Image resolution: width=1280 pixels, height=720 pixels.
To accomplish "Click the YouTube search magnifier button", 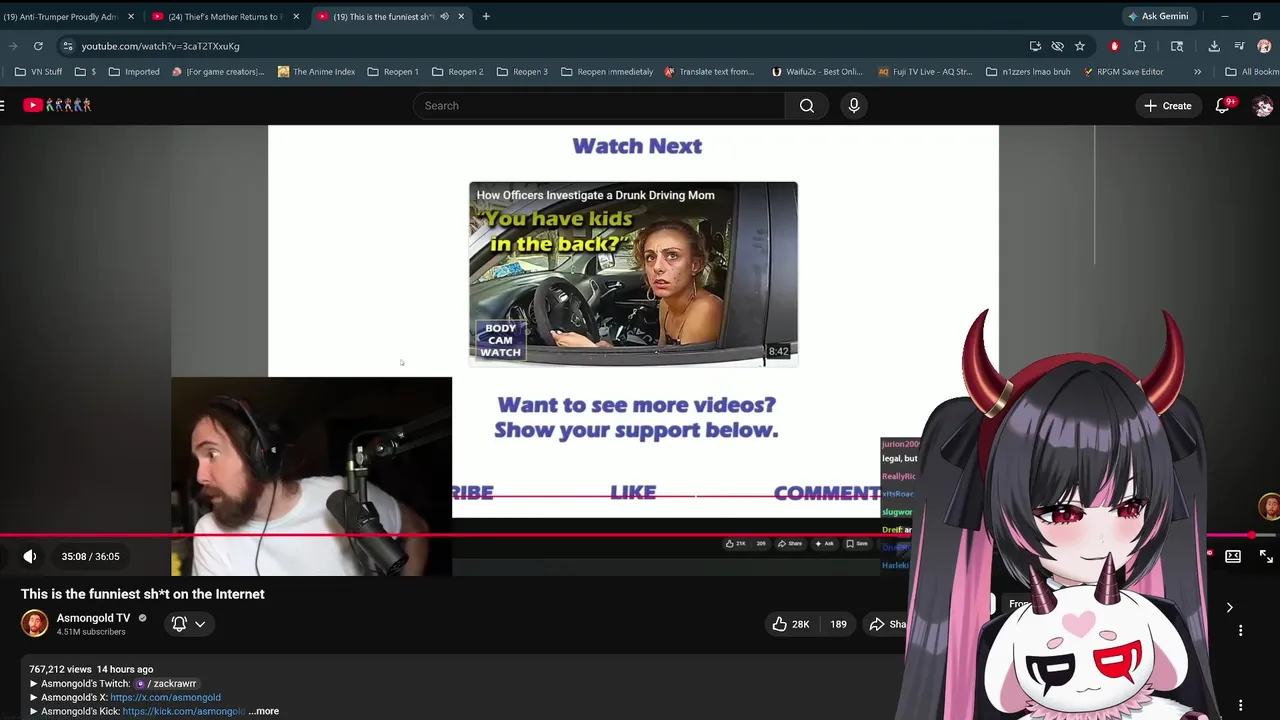I will tap(807, 105).
